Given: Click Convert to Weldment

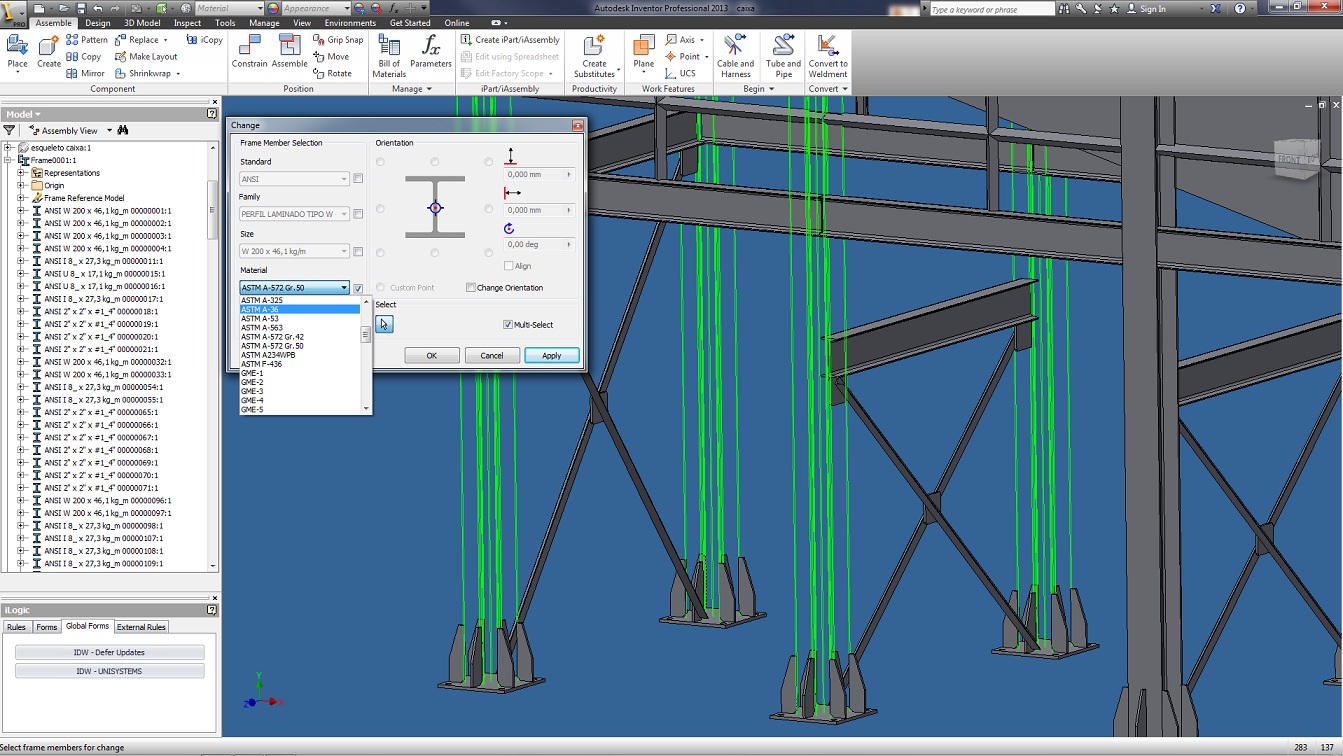Looking at the screenshot, I should (x=828, y=56).
